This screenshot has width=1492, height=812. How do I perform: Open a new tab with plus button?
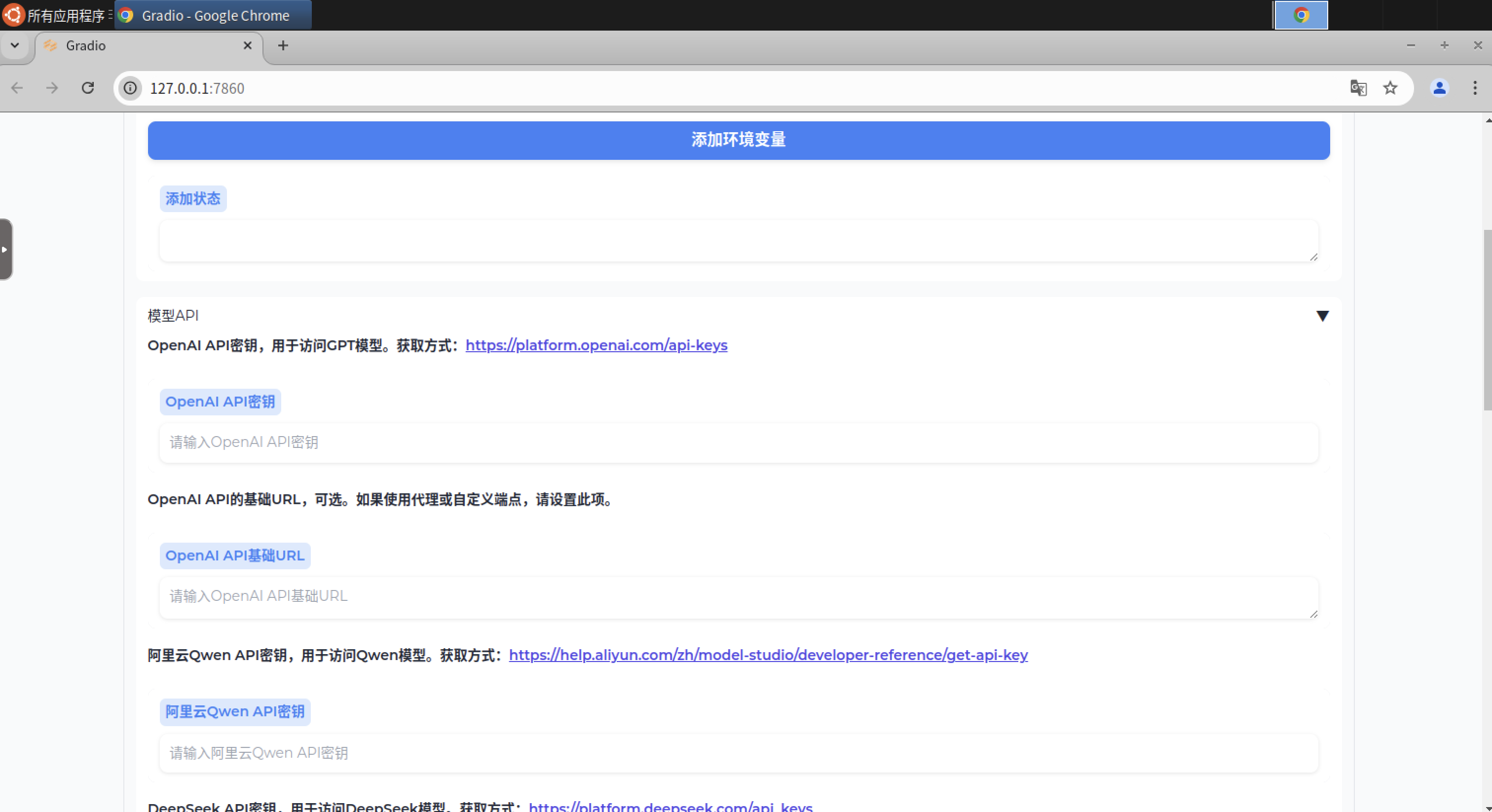(283, 45)
